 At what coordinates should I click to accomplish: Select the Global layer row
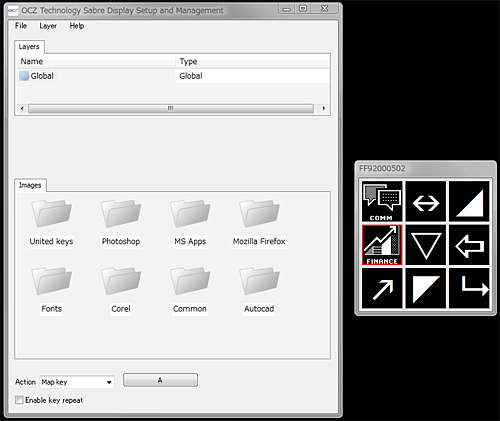[x=173, y=76]
